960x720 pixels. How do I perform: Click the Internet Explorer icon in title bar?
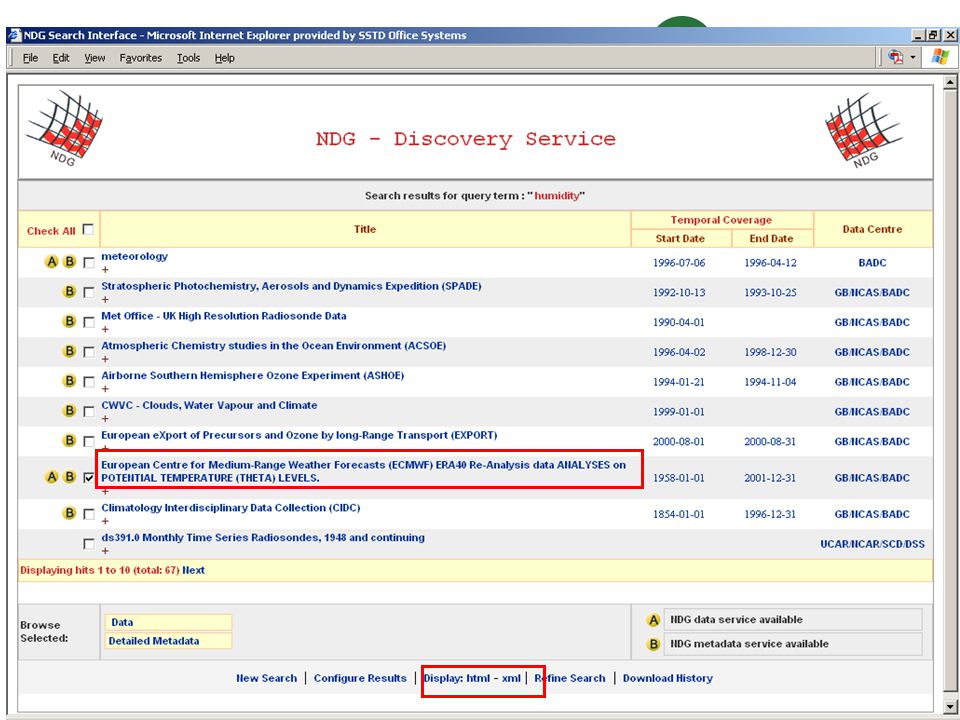pos(14,36)
